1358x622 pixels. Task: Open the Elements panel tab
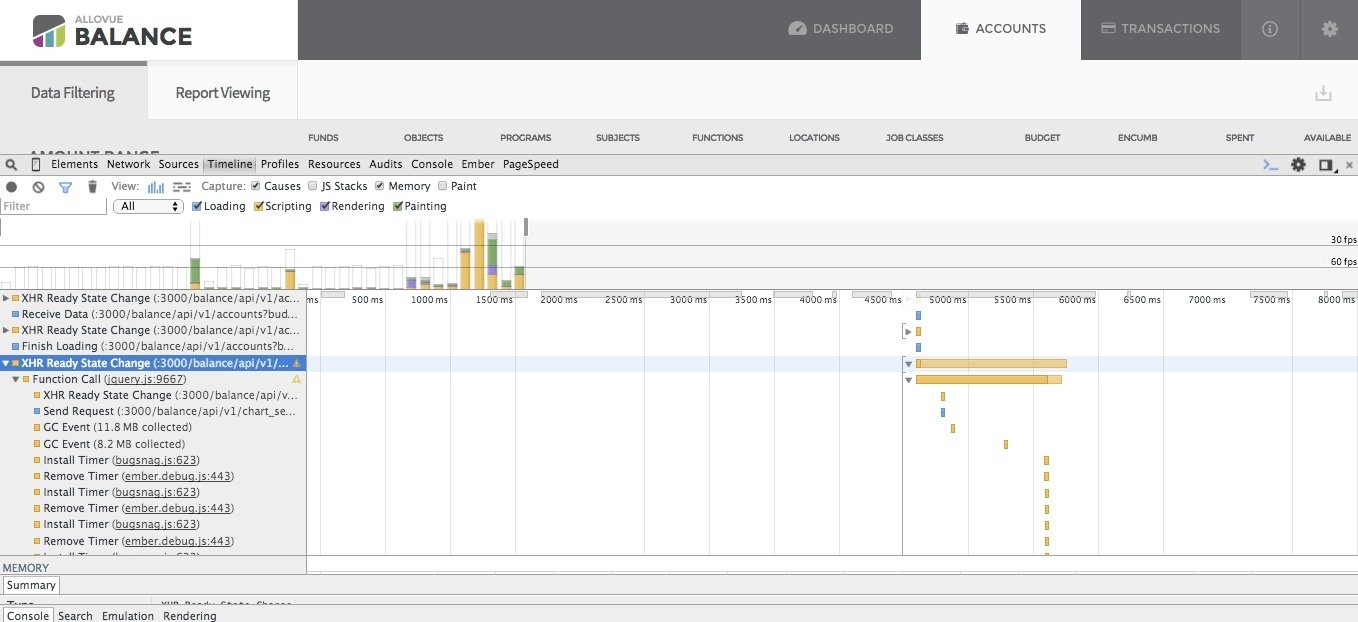pyautogui.click(x=74, y=164)
